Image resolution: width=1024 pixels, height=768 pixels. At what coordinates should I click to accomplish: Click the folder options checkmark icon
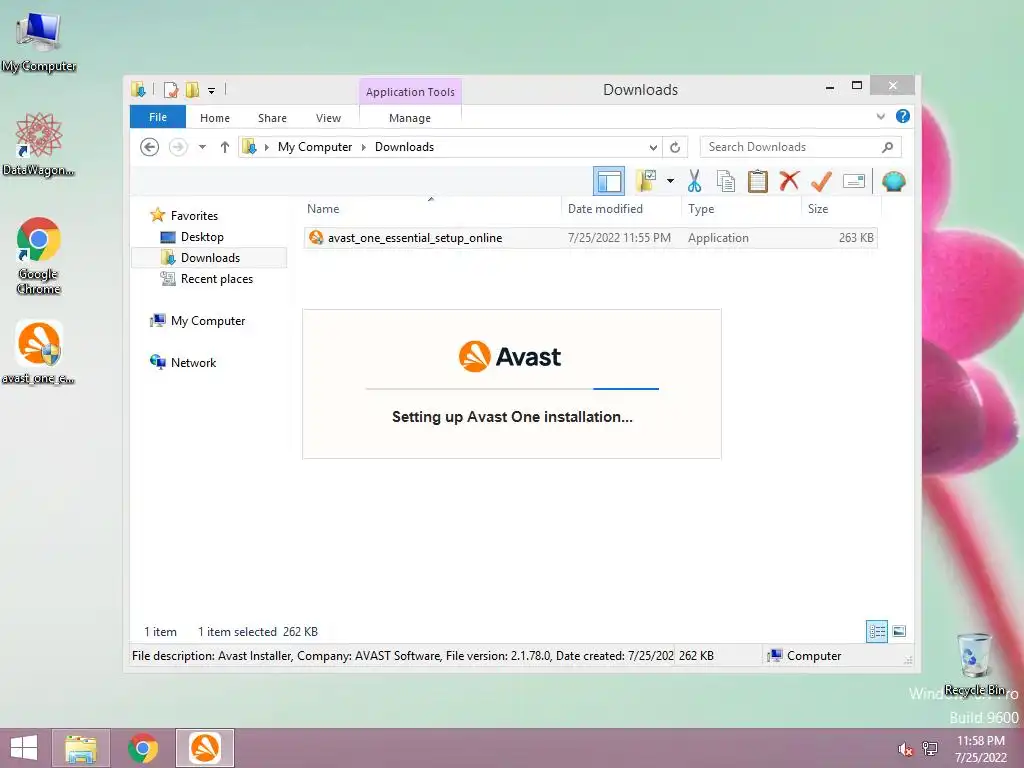point(646,181)
